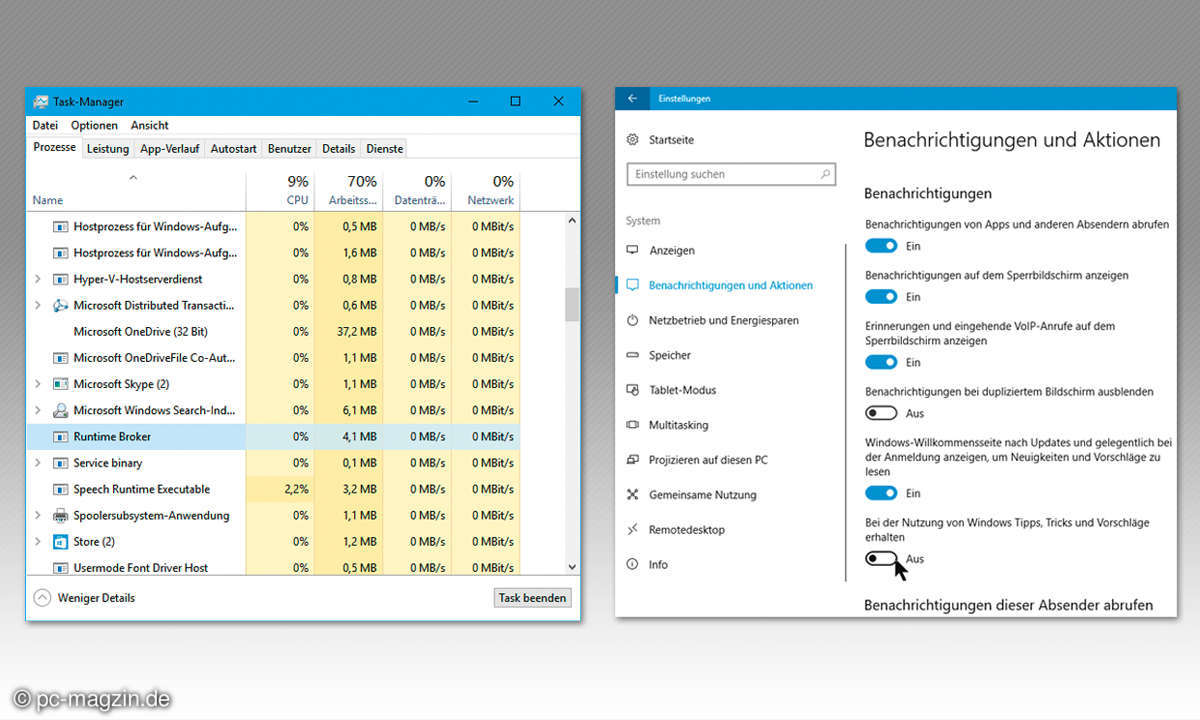Screen dimensions: 1200x720
Task: Expand the Spoolersubsystem-Anwendung group
Action: tap(38, 515)
